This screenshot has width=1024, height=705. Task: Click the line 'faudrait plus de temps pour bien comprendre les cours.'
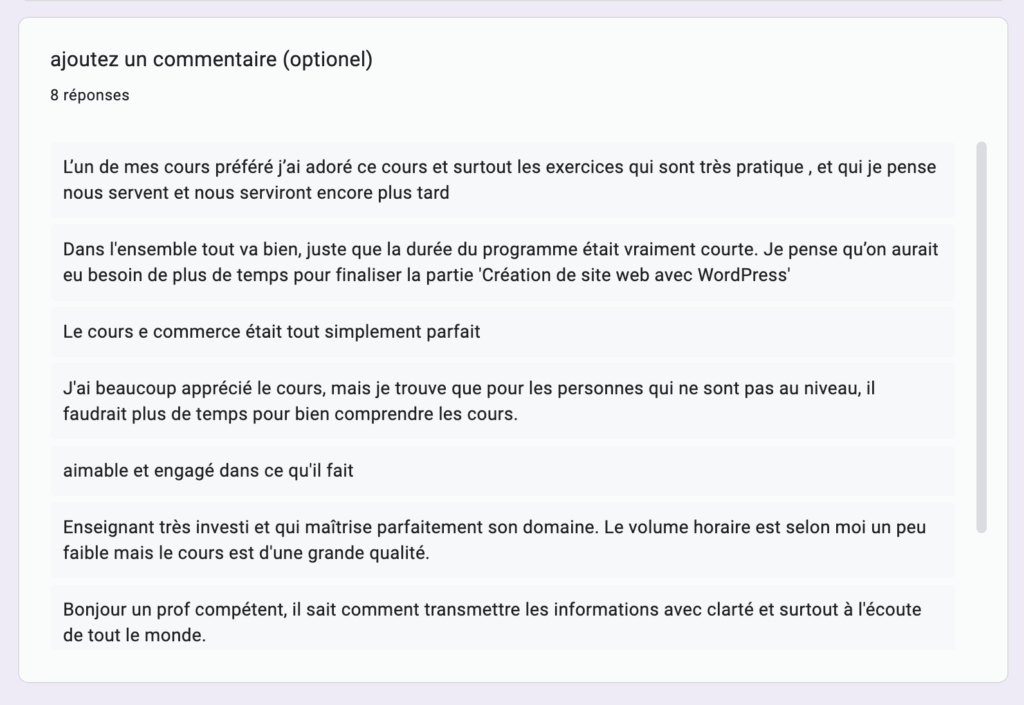[290, 415]
